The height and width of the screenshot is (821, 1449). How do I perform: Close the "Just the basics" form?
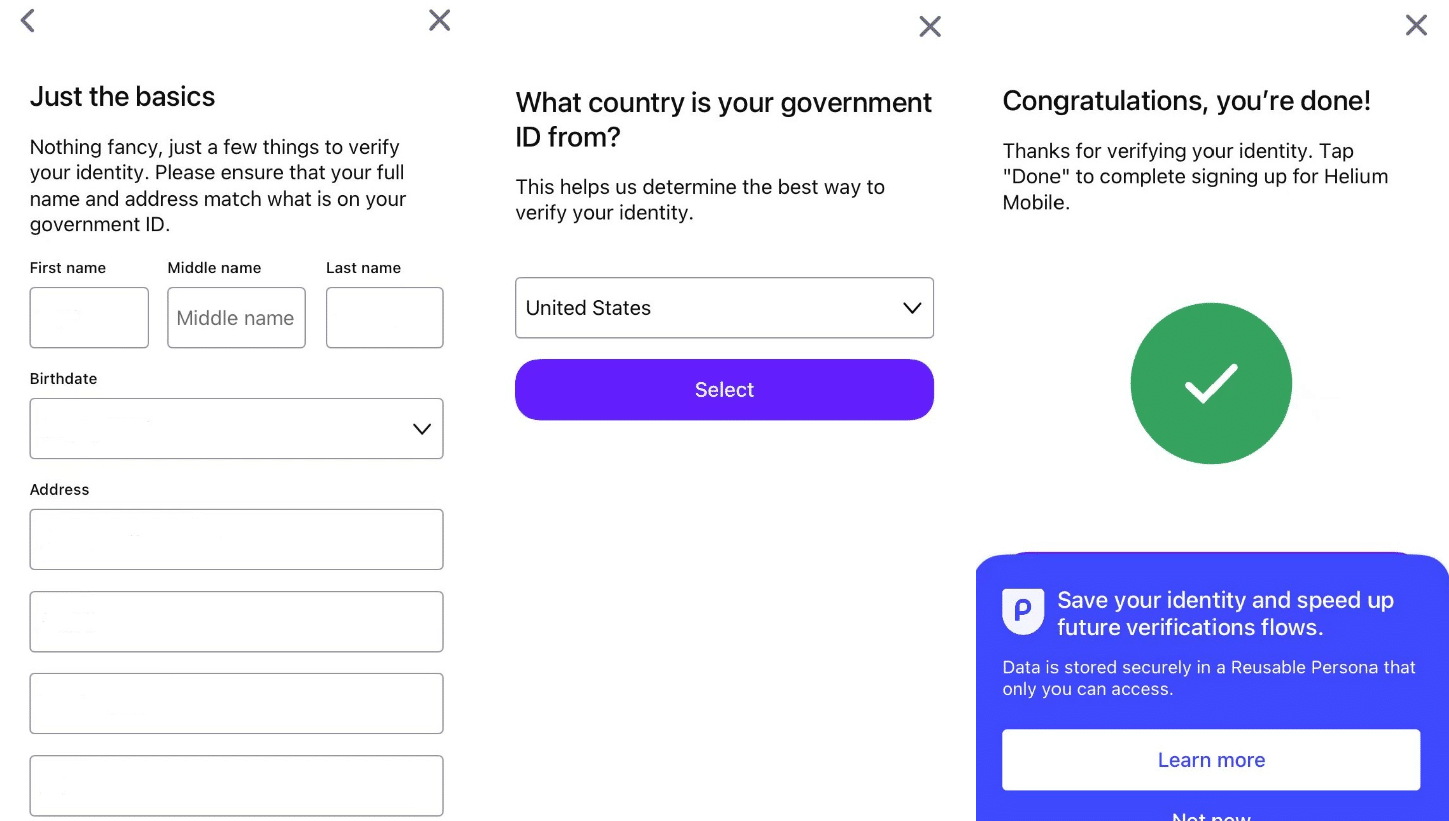[x=439, y=20]
